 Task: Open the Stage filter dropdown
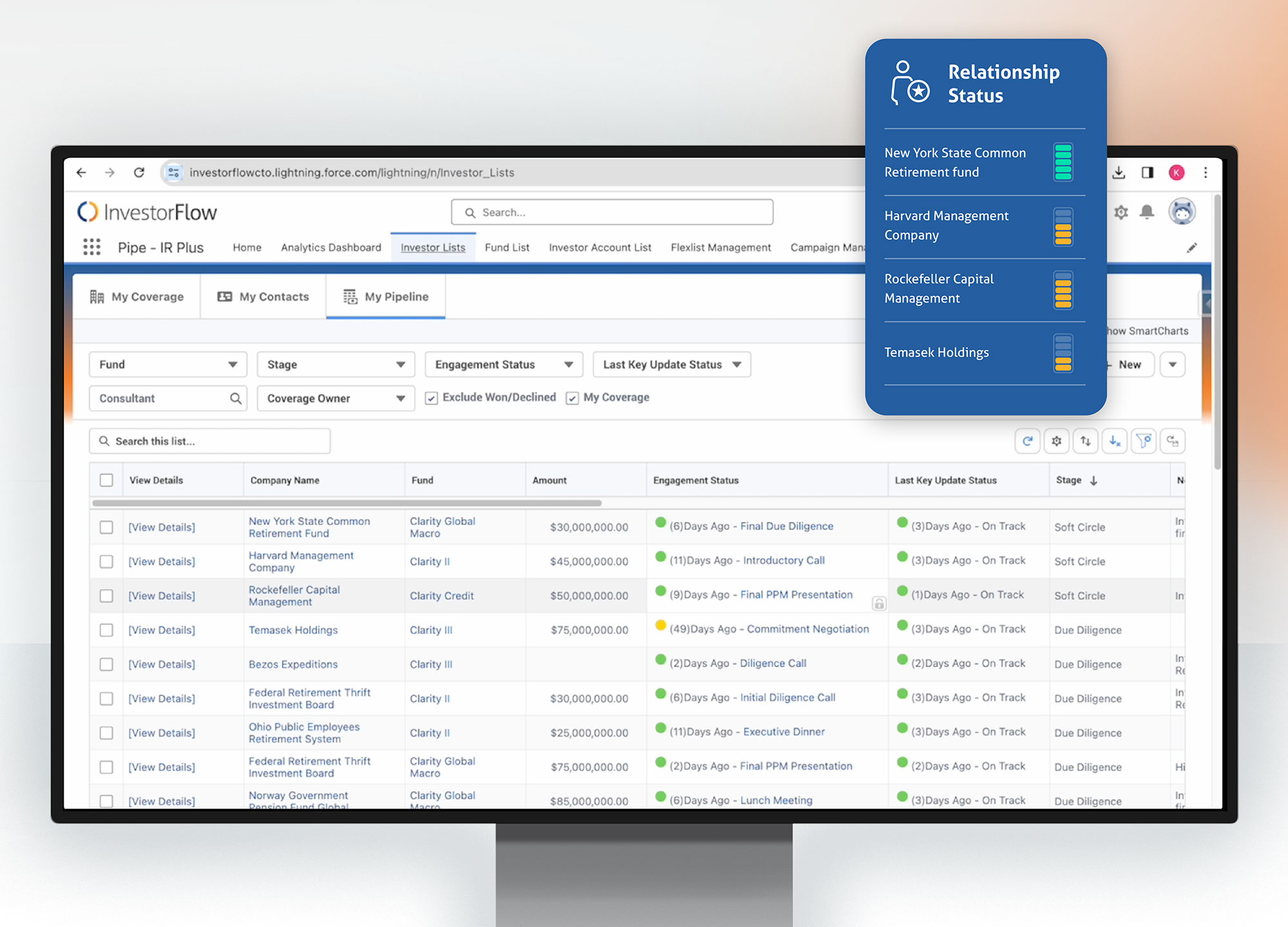point(336,364)
